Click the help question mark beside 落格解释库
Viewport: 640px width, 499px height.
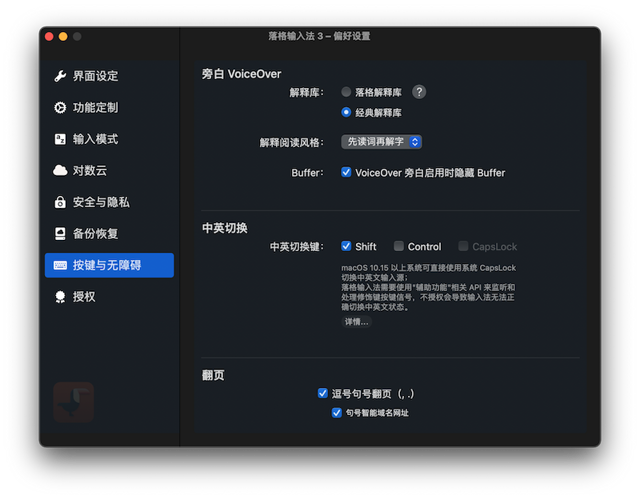(x=419, y=92)
